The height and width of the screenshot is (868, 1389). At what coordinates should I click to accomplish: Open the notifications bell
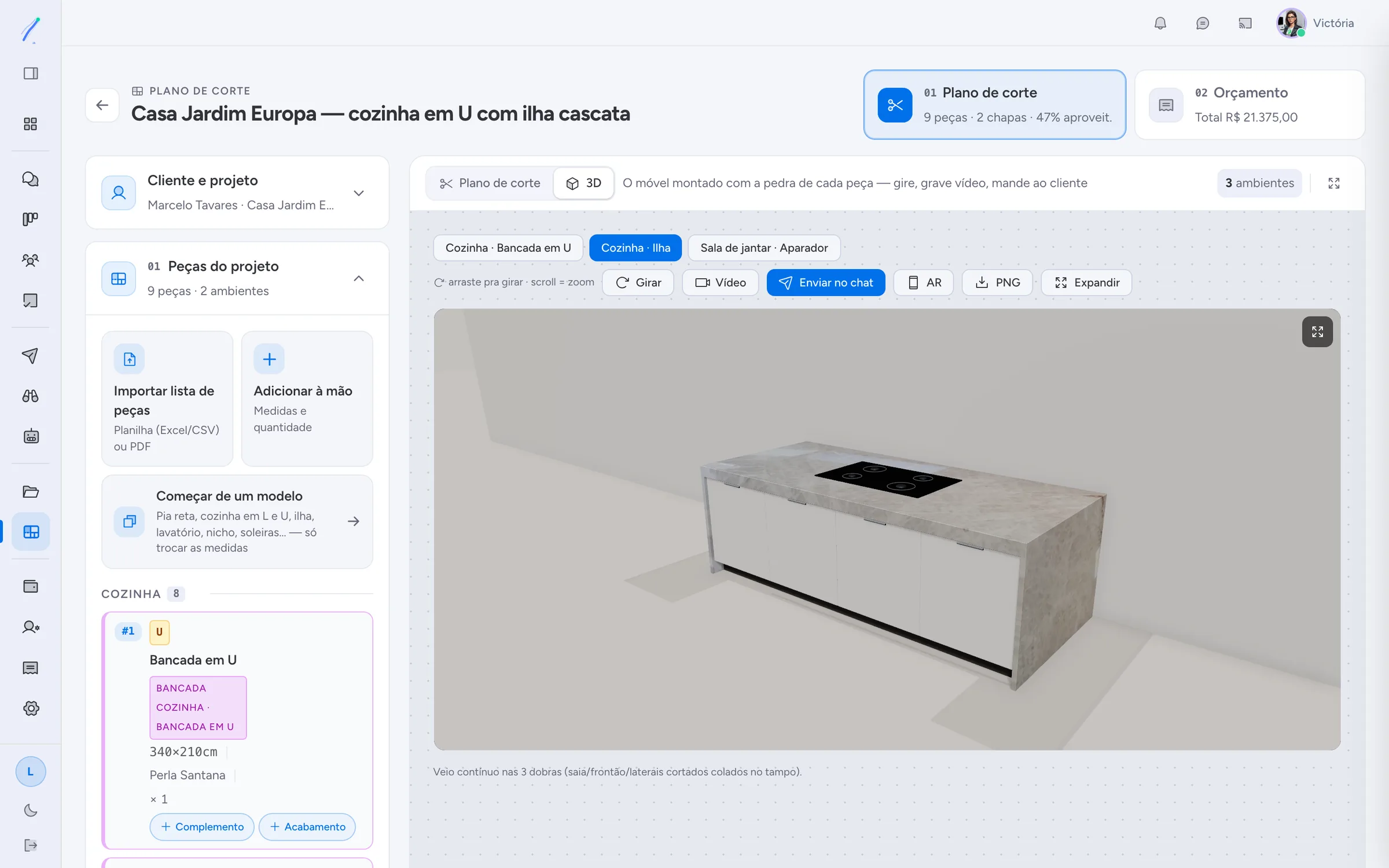(1160, 23)
